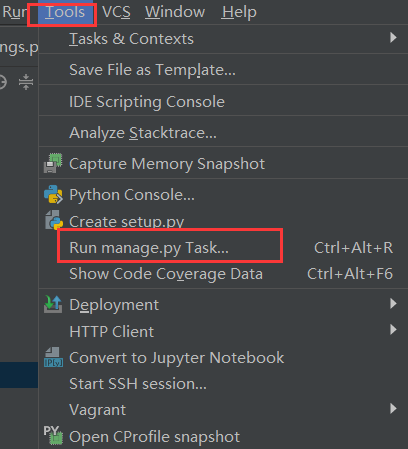The image size is (408, 449).
Task: Click the Capture Memory Snapshot icon
Action: click(x=53, y=163)
